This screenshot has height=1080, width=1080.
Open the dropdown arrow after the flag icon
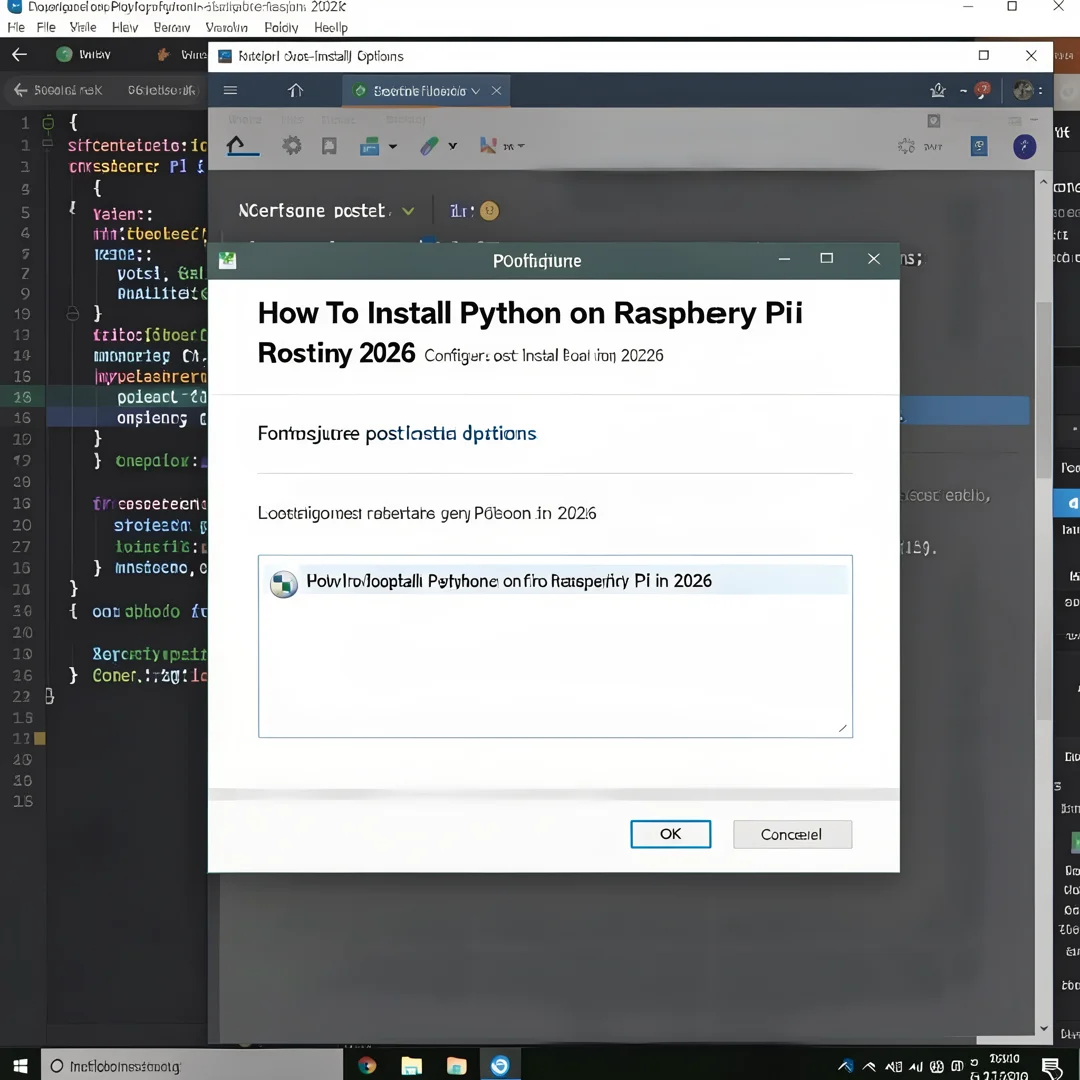521,146
